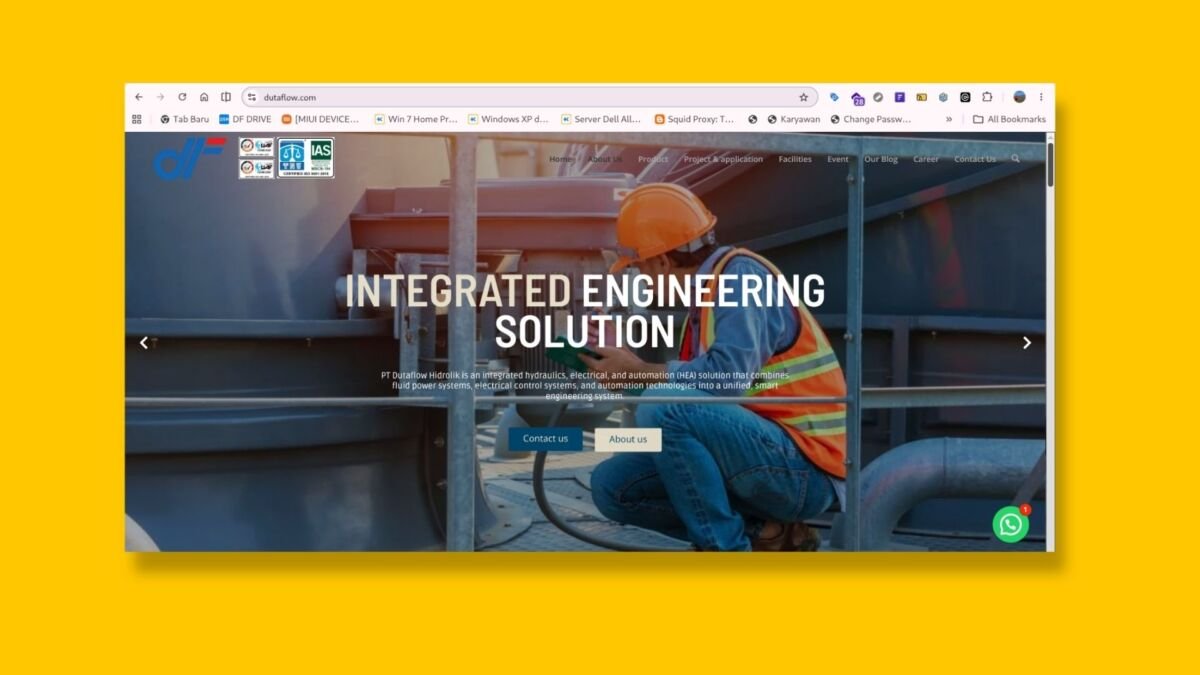Go to the Facilities menu item
This screenshot has width=1200, height=675.
[795, 159]
